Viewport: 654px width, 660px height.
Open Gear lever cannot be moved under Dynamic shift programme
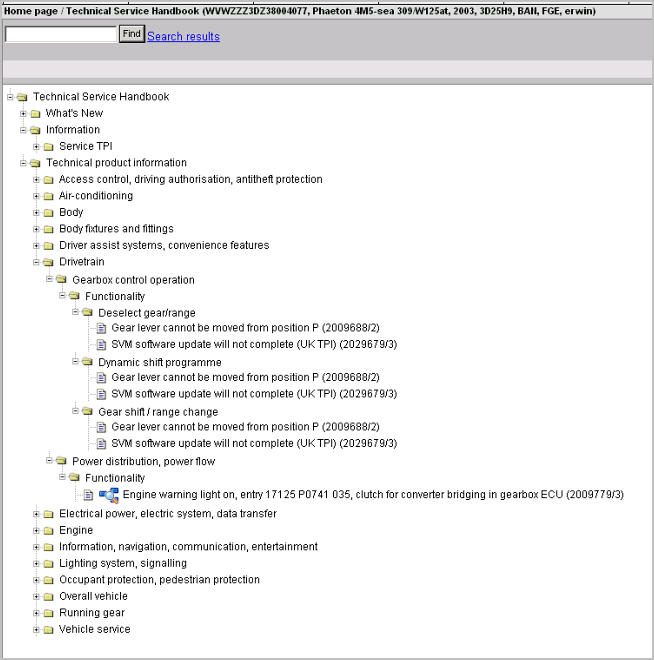tap(245, 378)
